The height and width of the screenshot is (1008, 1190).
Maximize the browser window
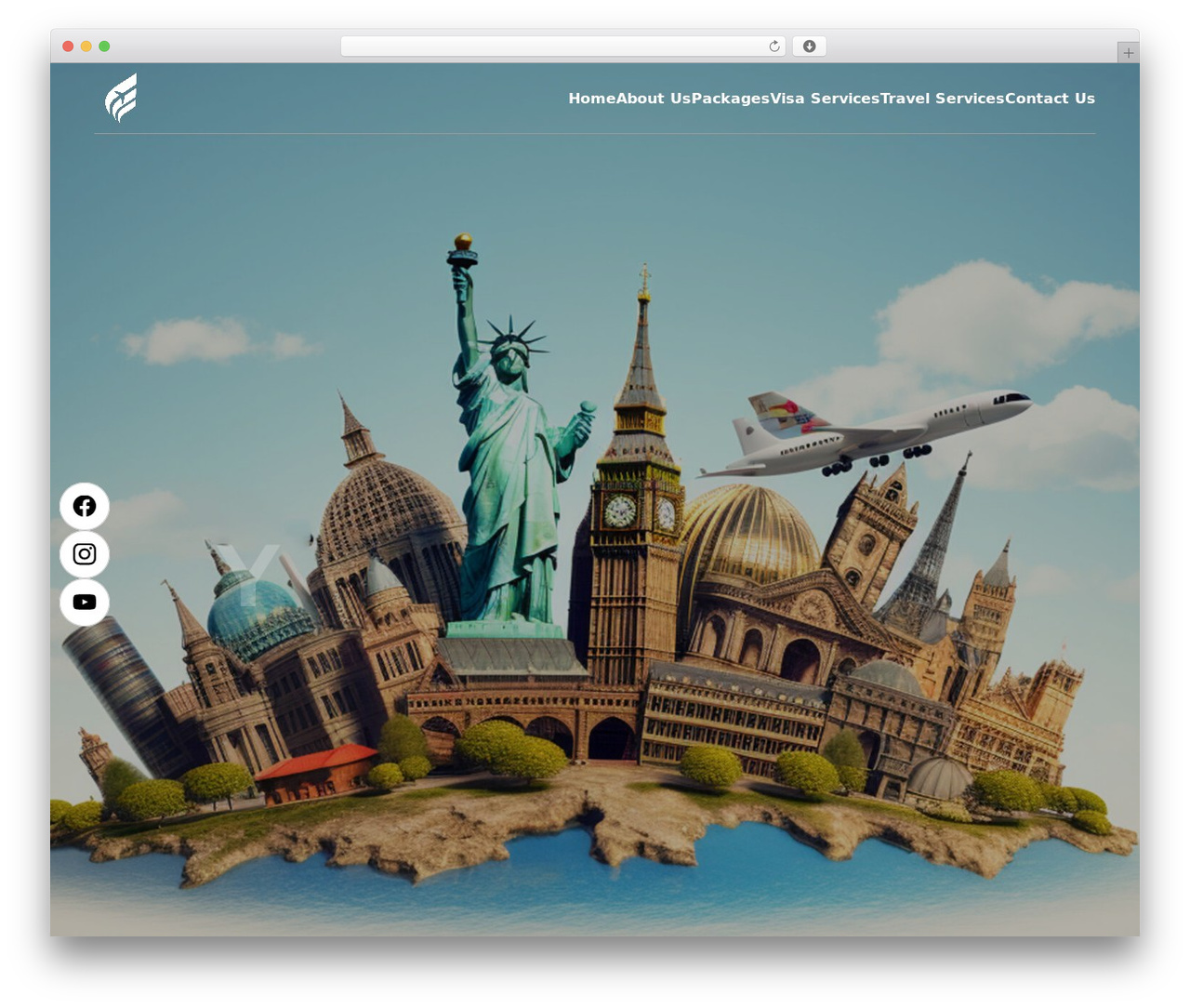coord(104,46)
